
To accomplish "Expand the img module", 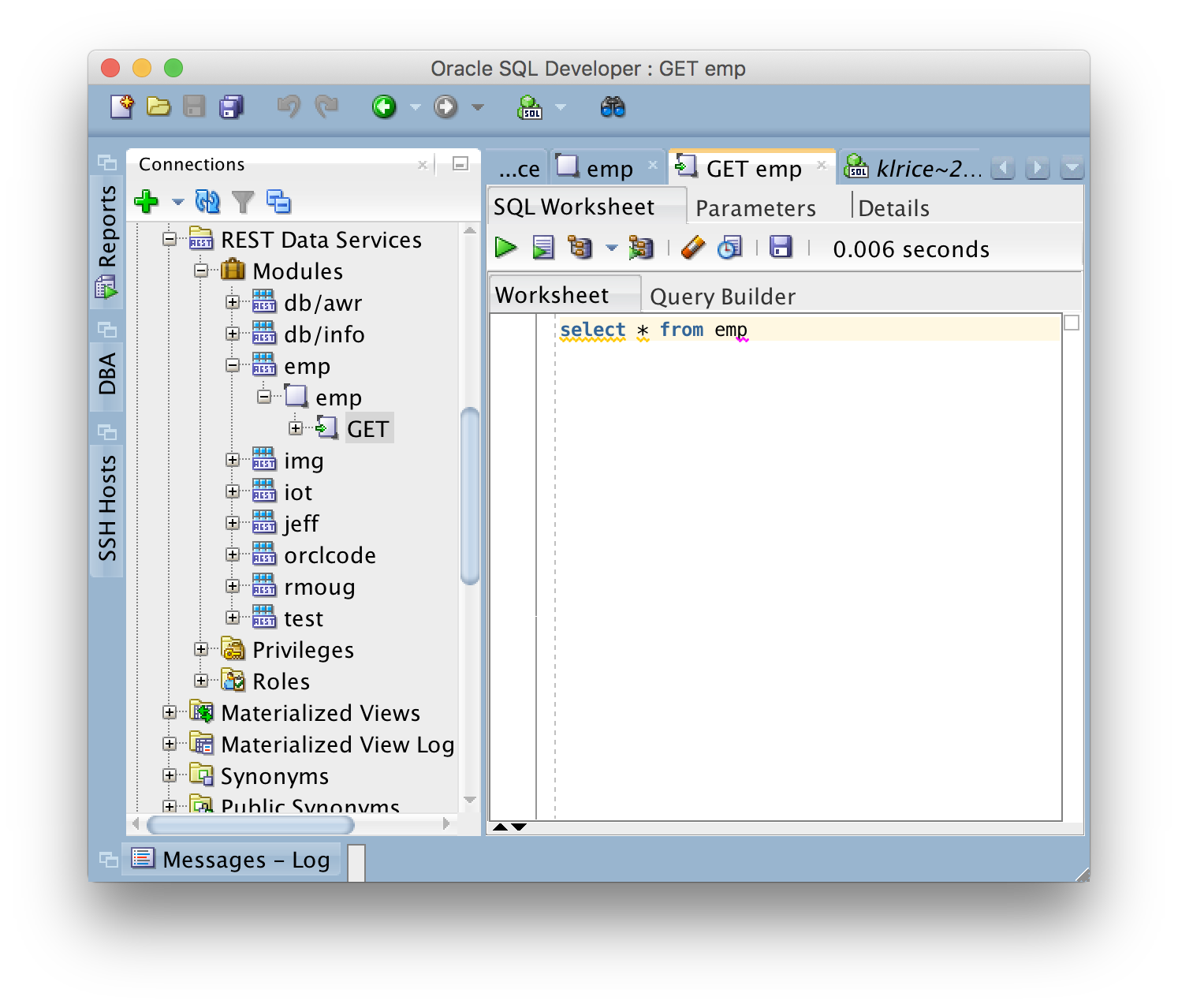I will [x=233, y=460].
